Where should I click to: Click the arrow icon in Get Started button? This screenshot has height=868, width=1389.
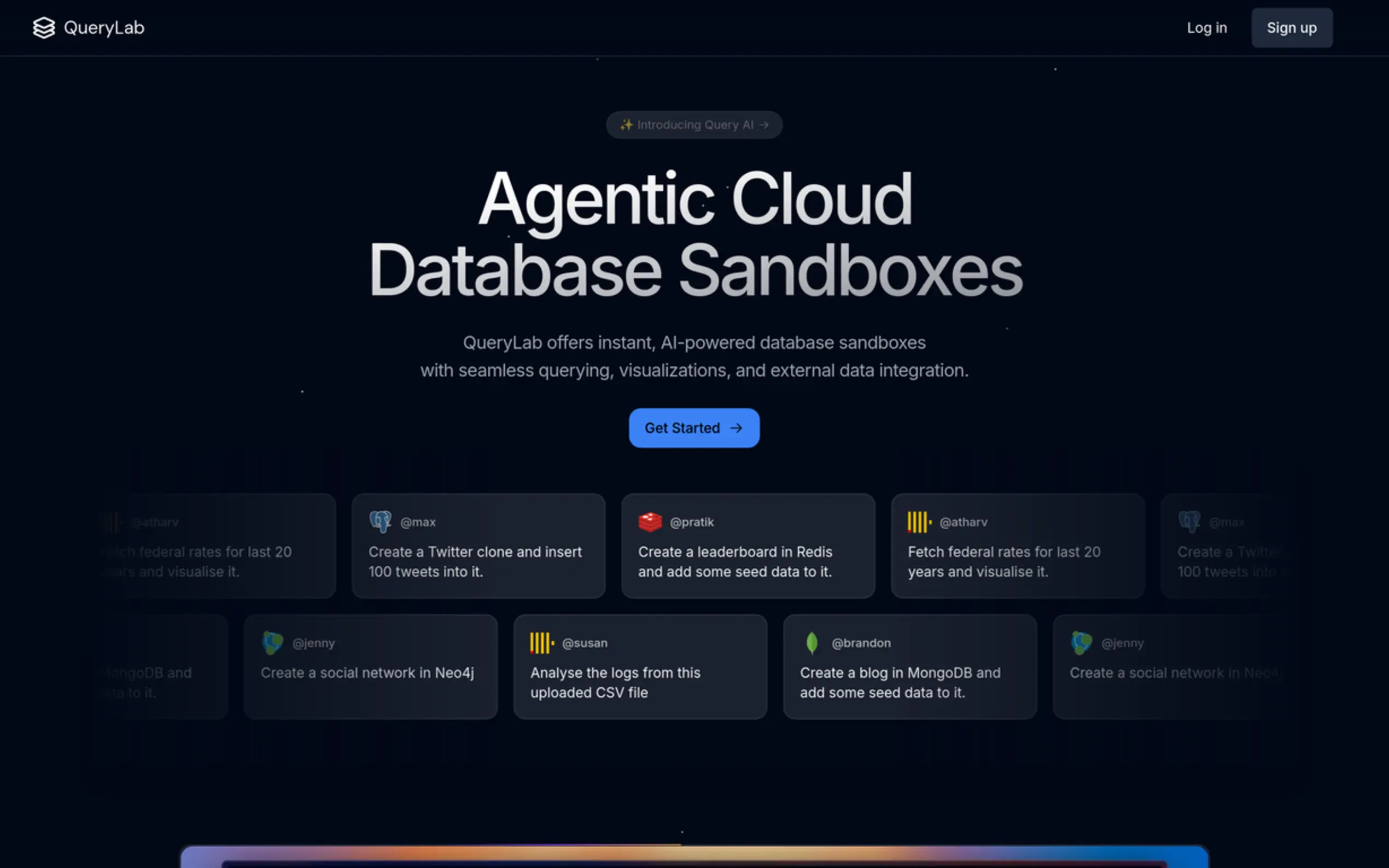pos(736,428)
